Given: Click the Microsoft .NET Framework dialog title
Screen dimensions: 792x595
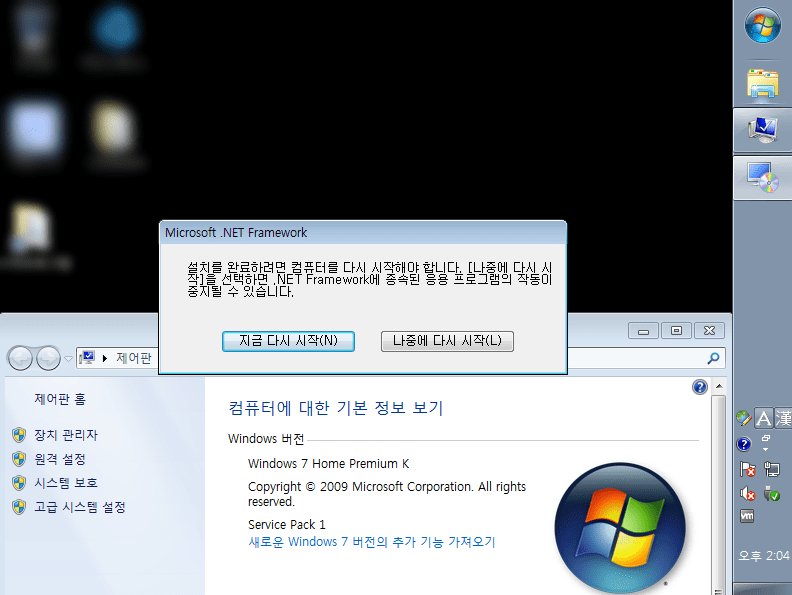Looking at the screenshot, I should pyautogui.click(x=236, y=232).
